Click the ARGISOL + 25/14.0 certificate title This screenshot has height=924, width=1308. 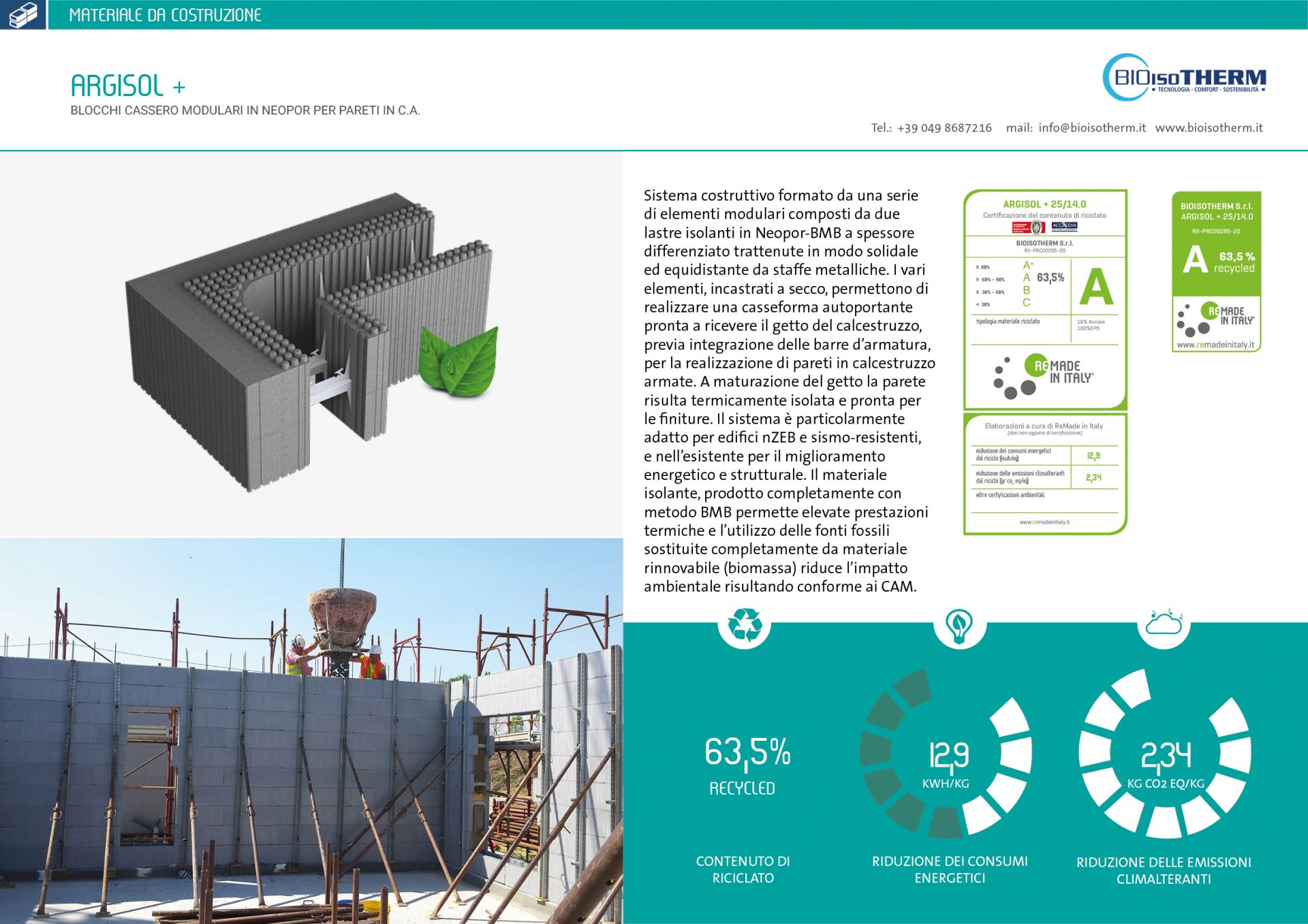[x=1044, y=204]
